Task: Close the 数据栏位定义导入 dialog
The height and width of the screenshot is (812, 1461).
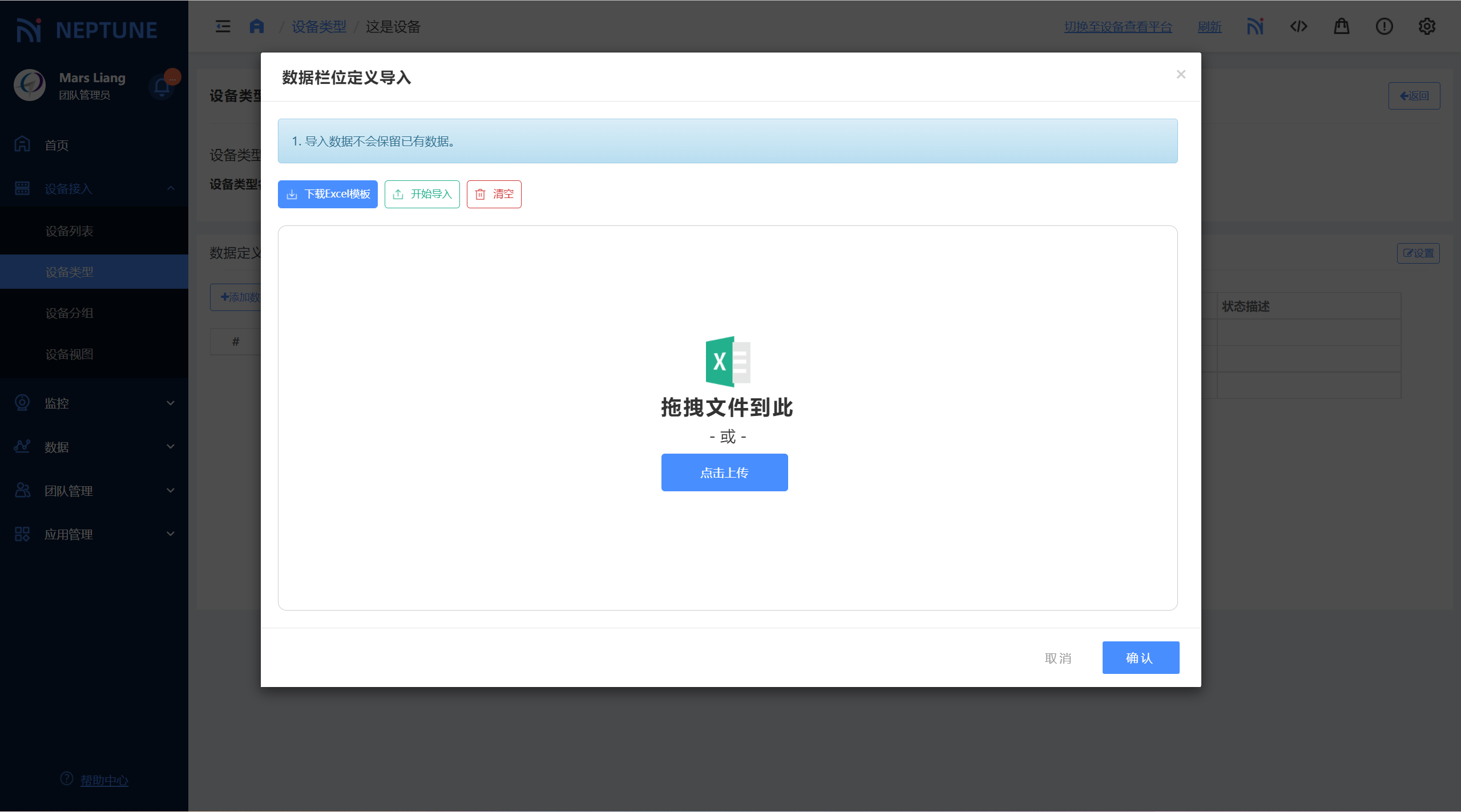Action: point(1181,75)
